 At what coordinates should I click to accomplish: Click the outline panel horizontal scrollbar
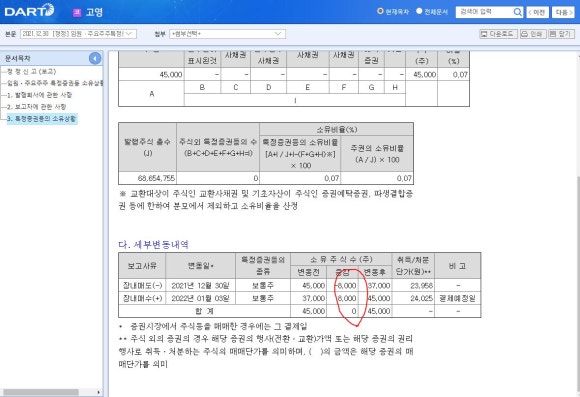[x=41, y=392]
